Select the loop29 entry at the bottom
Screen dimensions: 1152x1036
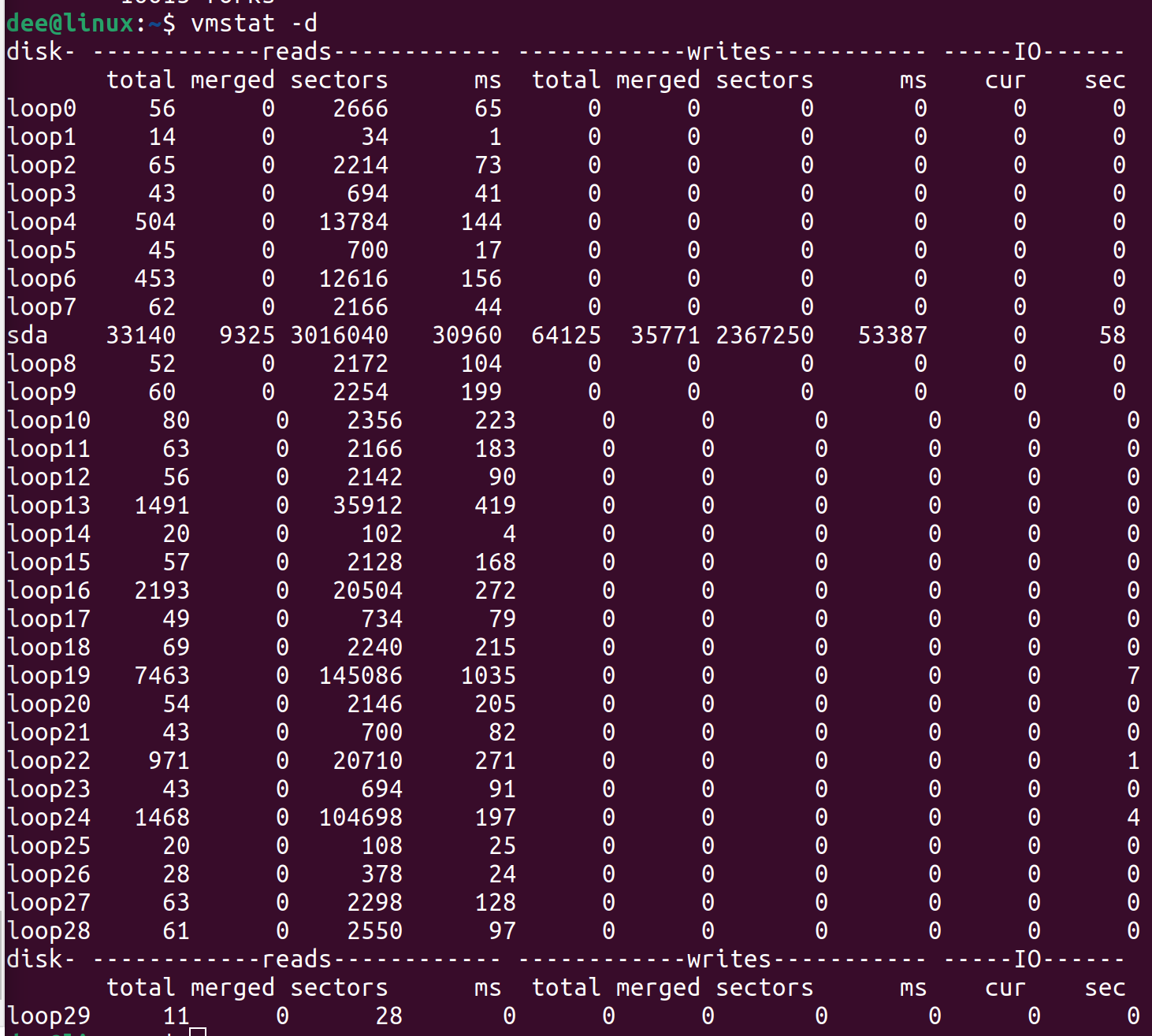[48, 1015]
